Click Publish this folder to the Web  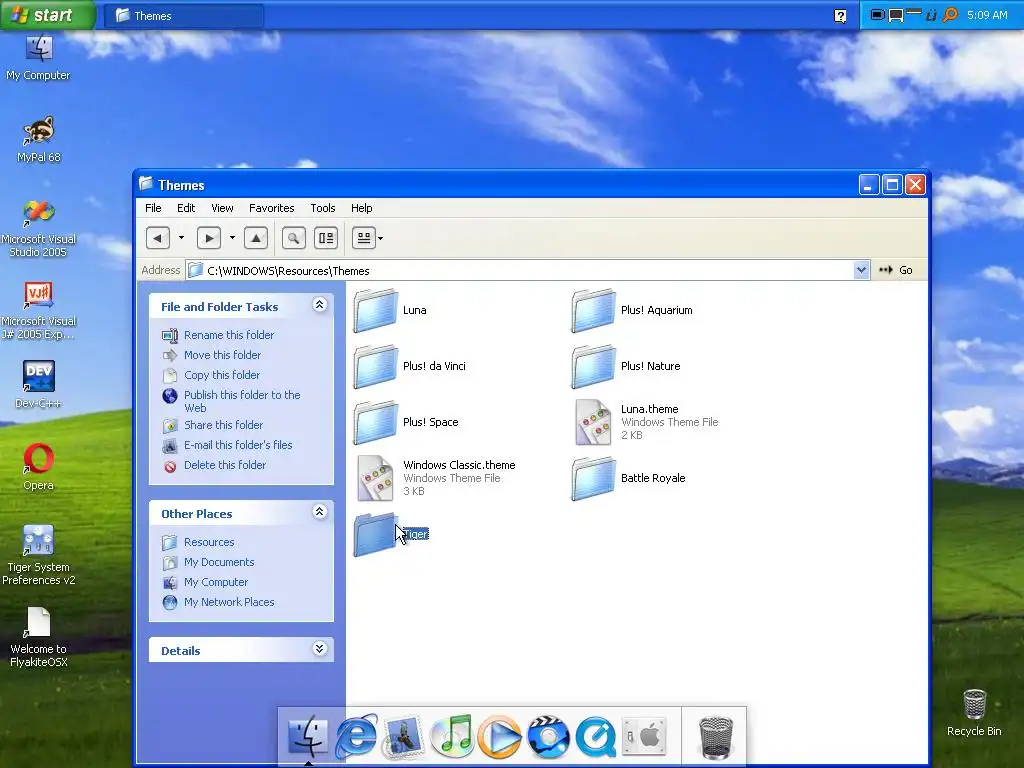(x=242, y=401)
